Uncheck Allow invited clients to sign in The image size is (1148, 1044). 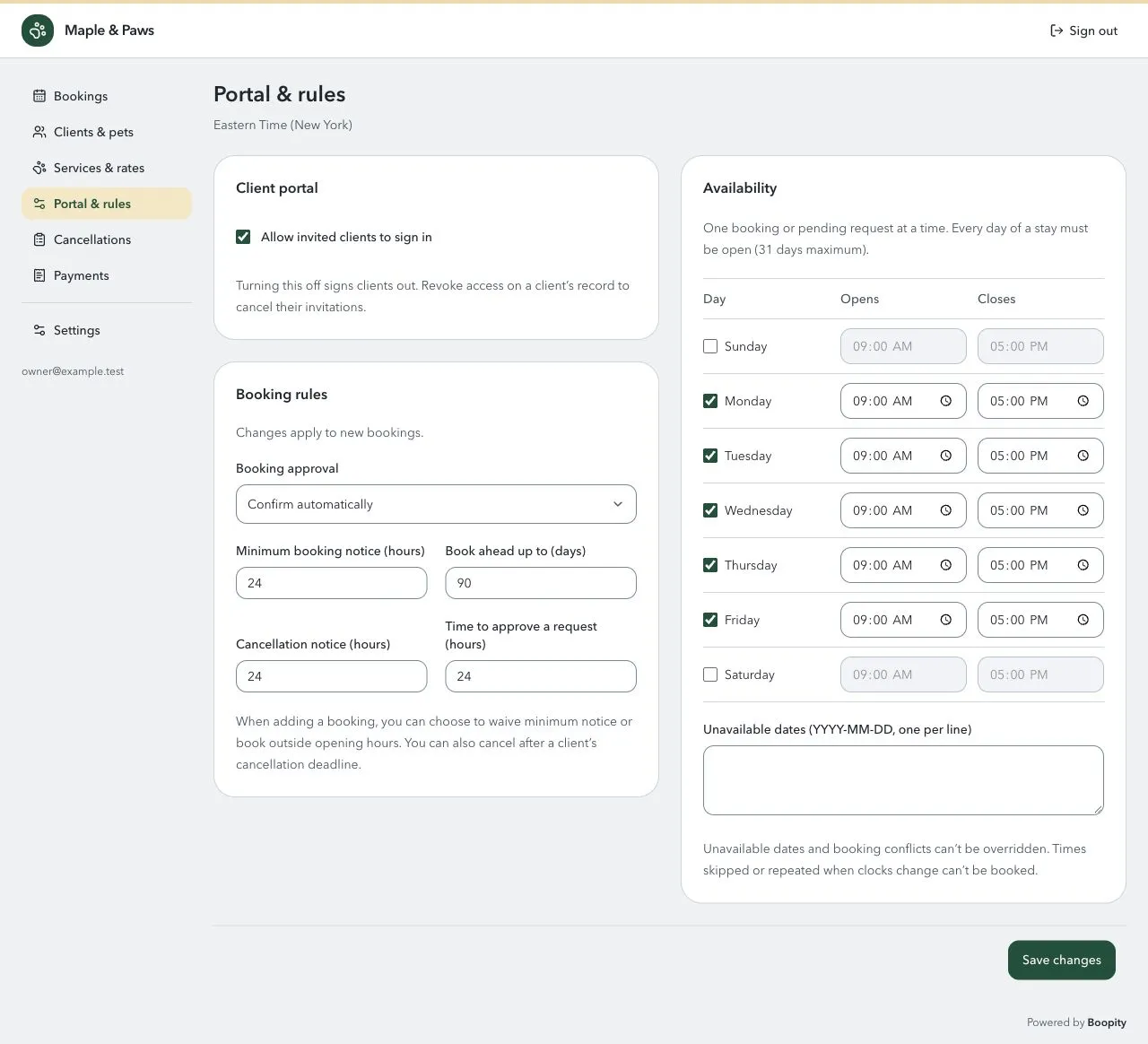[243, 237]
